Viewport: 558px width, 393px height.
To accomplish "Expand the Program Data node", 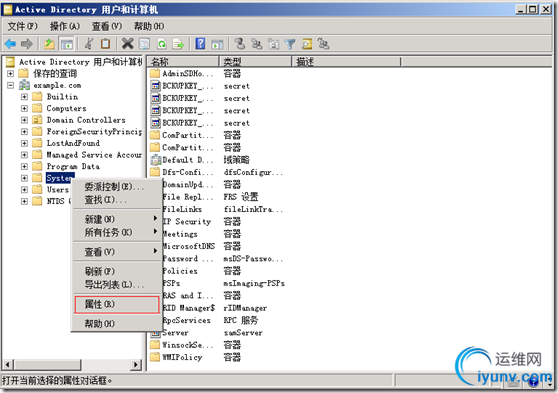I will tap(24, 167).
